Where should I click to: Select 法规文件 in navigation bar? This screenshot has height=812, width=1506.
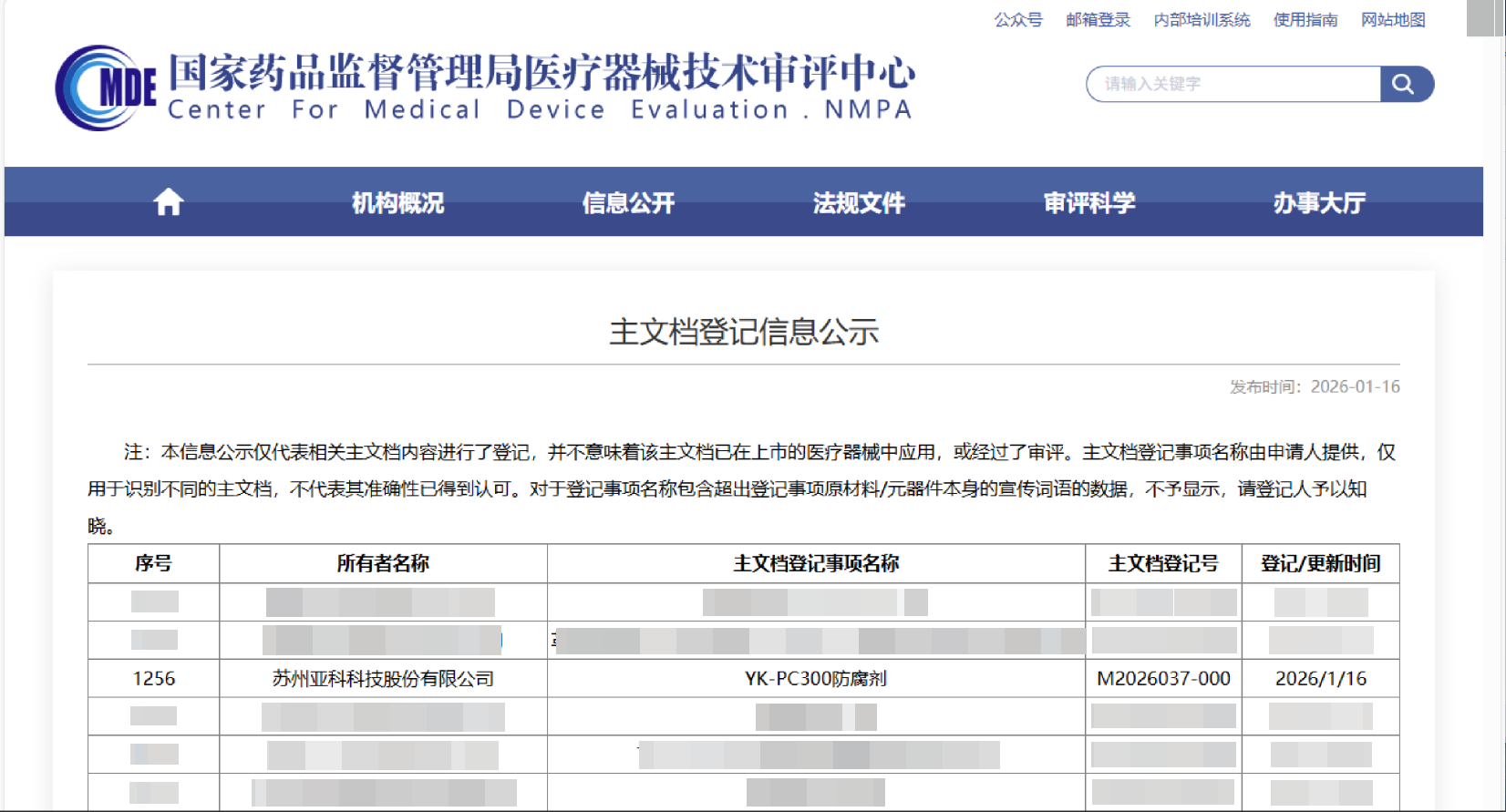[x=859, y=202]
